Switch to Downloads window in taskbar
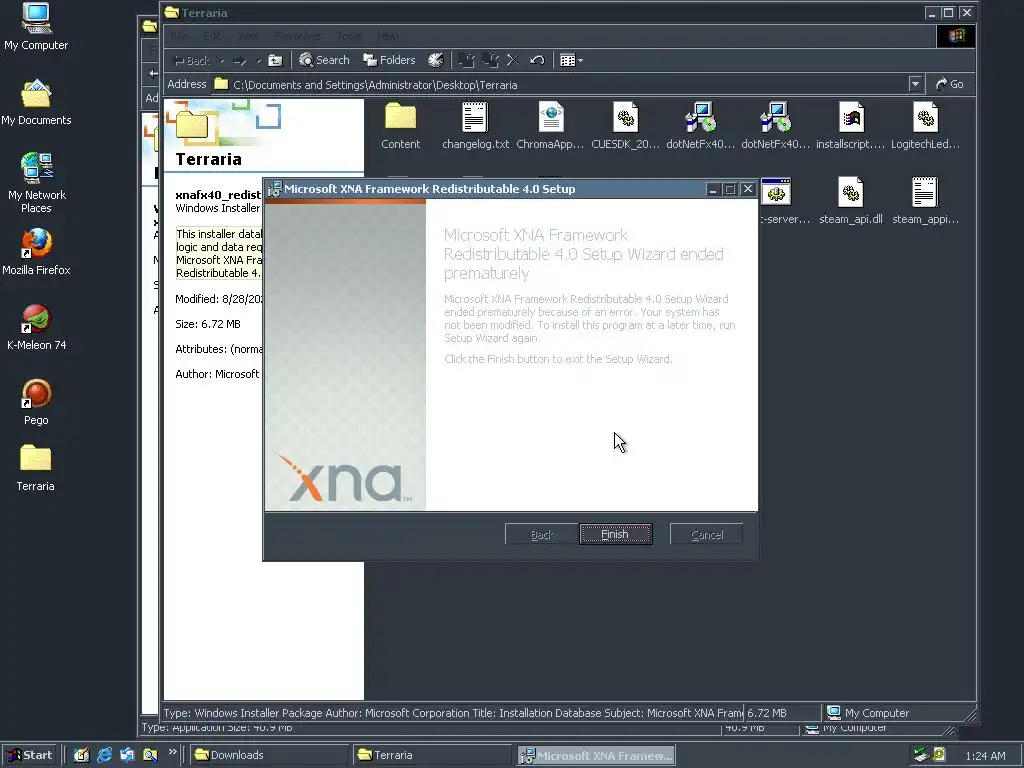Image resolution: width=1024 pixels, height=768 pixels. pos(268,755)
